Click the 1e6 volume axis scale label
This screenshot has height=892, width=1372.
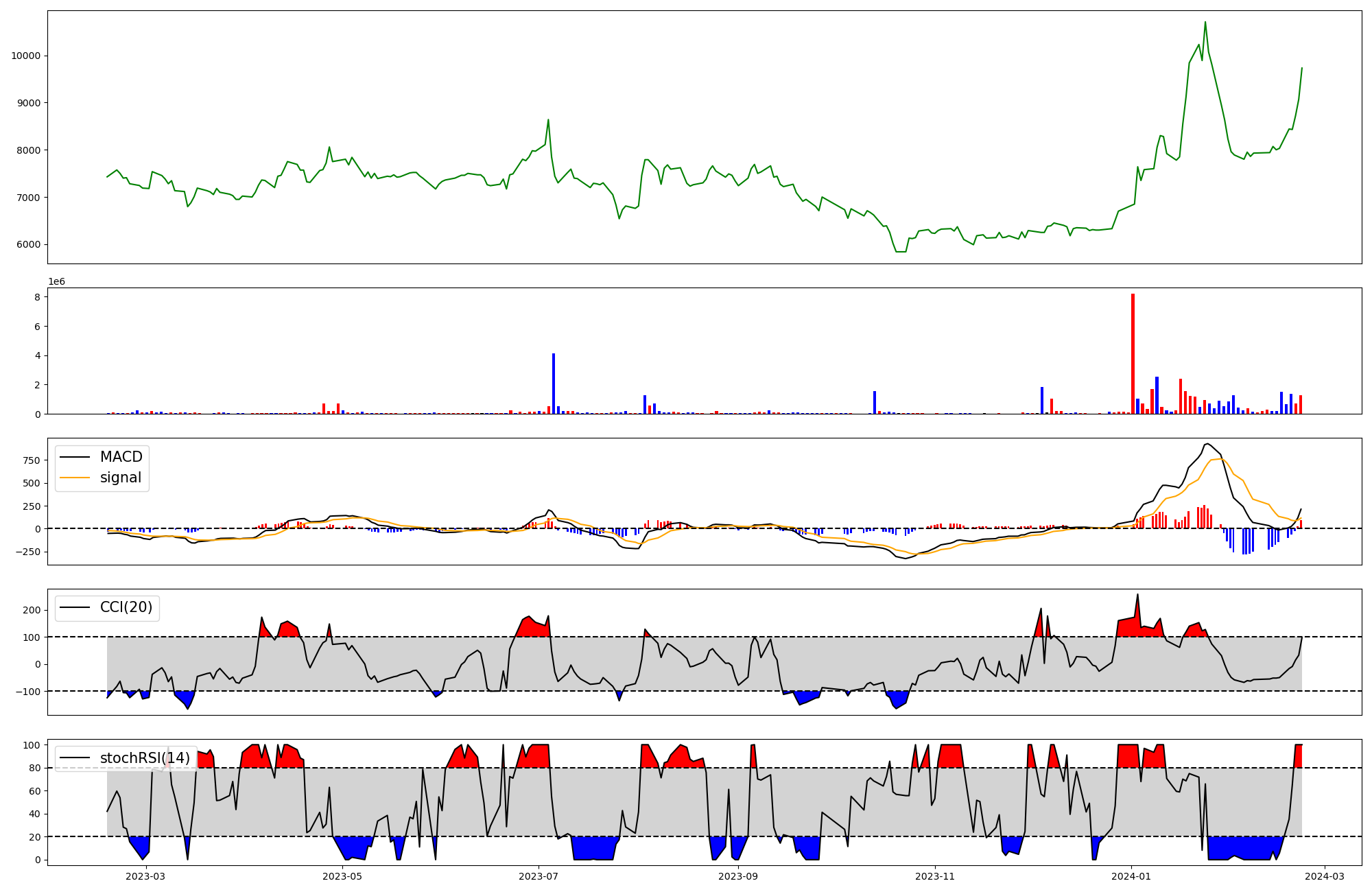[56, 281]
